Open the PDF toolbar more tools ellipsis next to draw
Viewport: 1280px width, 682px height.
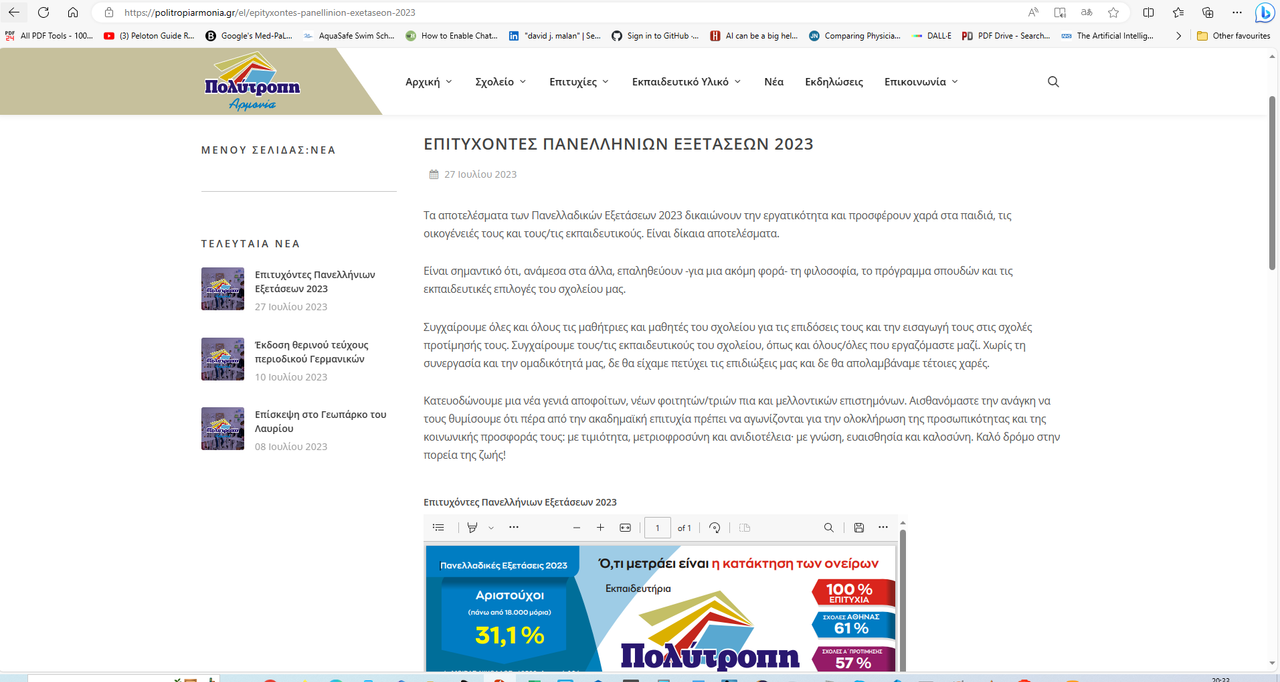[514, 527]
